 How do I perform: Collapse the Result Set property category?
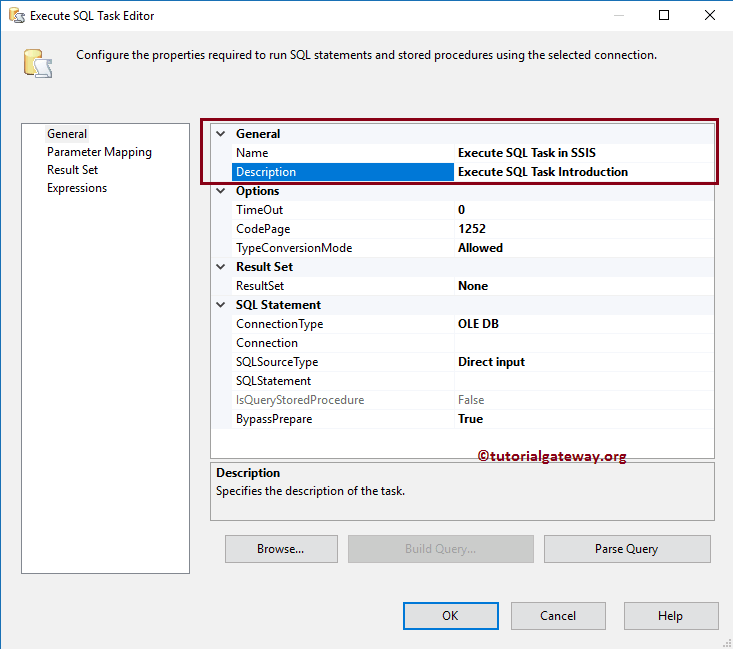[x=221, y=267]
